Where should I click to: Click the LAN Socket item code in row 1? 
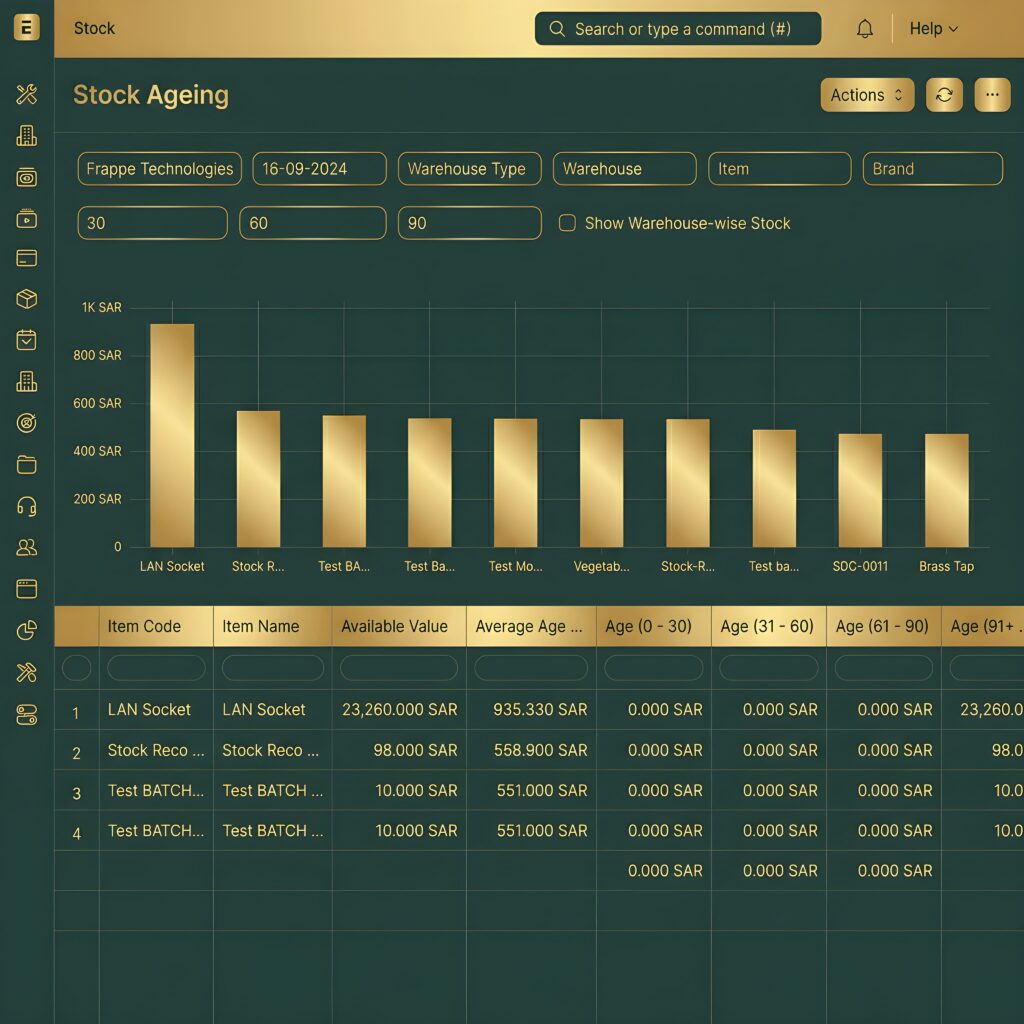point(149,710)
